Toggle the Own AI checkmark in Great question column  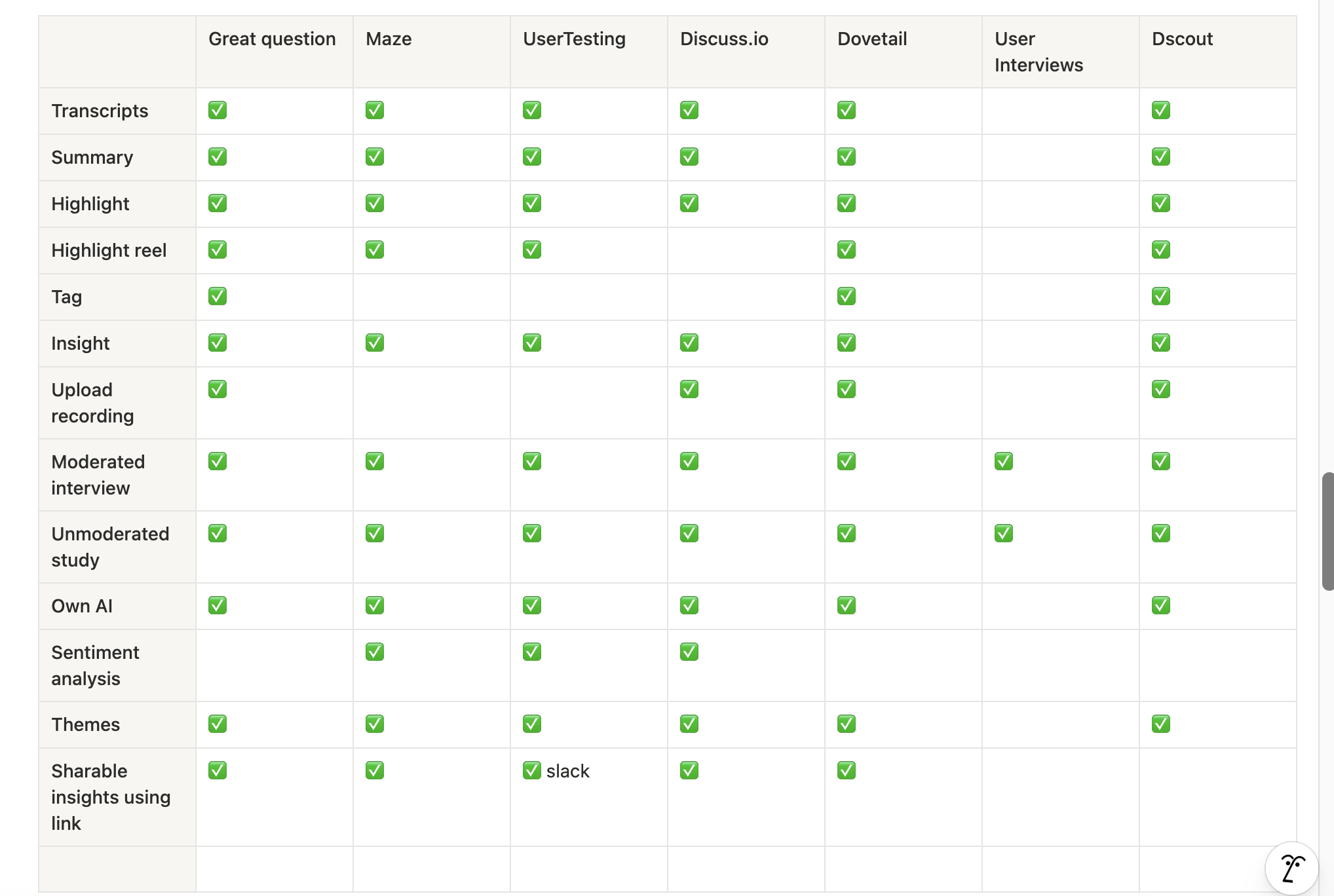click(217, 605)
